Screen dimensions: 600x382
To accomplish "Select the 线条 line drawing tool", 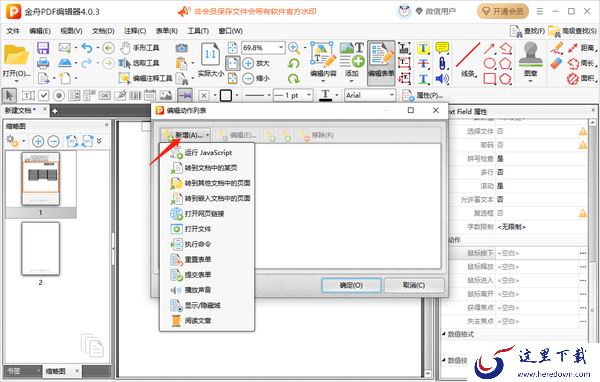I will 468,60.
